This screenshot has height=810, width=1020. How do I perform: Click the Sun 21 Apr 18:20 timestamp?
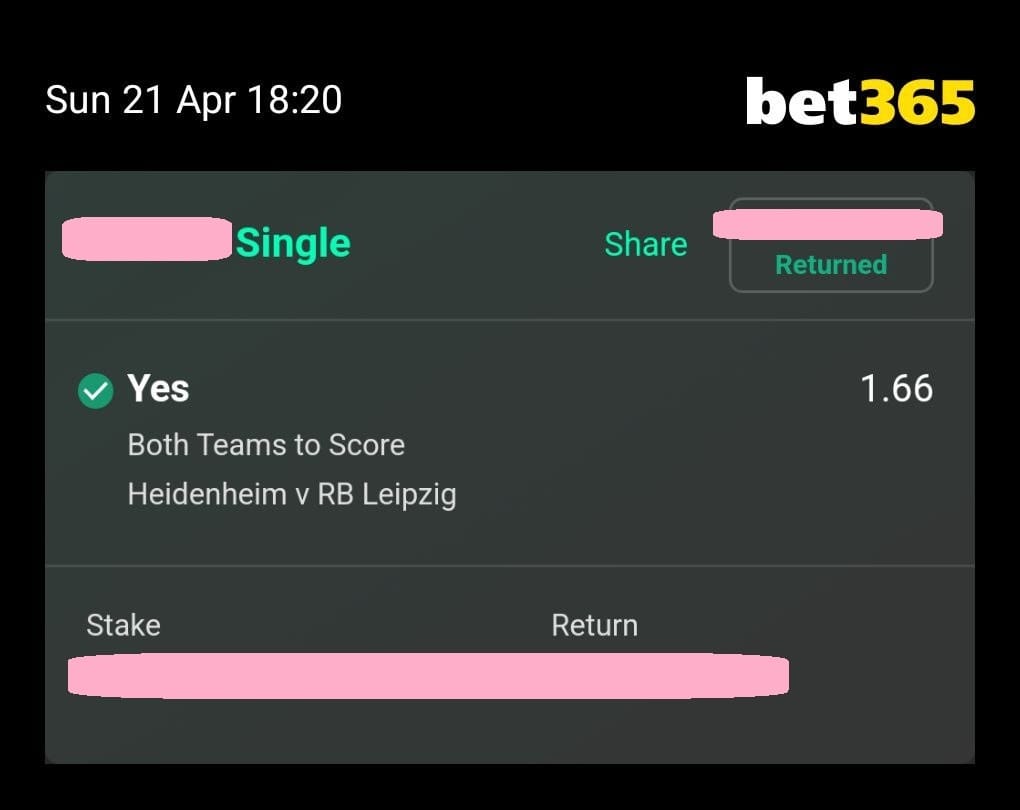coord(193,100)
